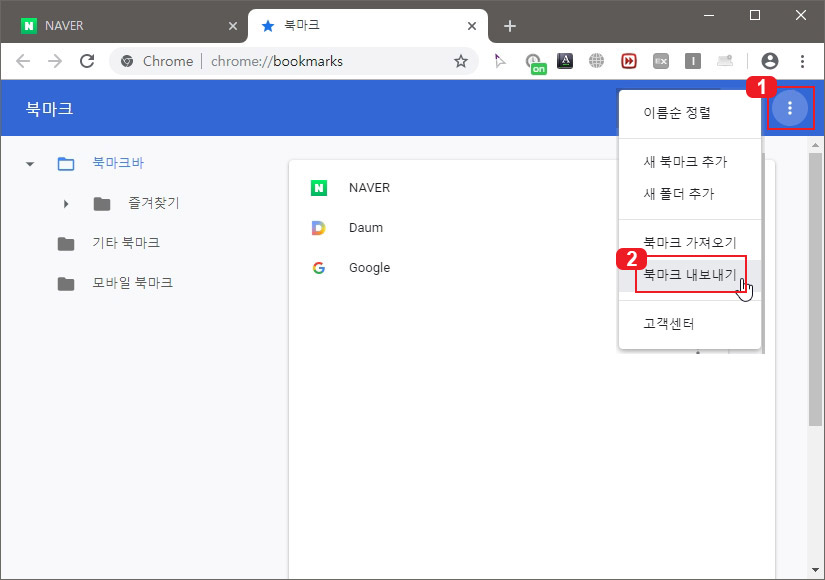Collapse the 북마크바 folder tree
825x580 pixels.
[x=29, y=163]
